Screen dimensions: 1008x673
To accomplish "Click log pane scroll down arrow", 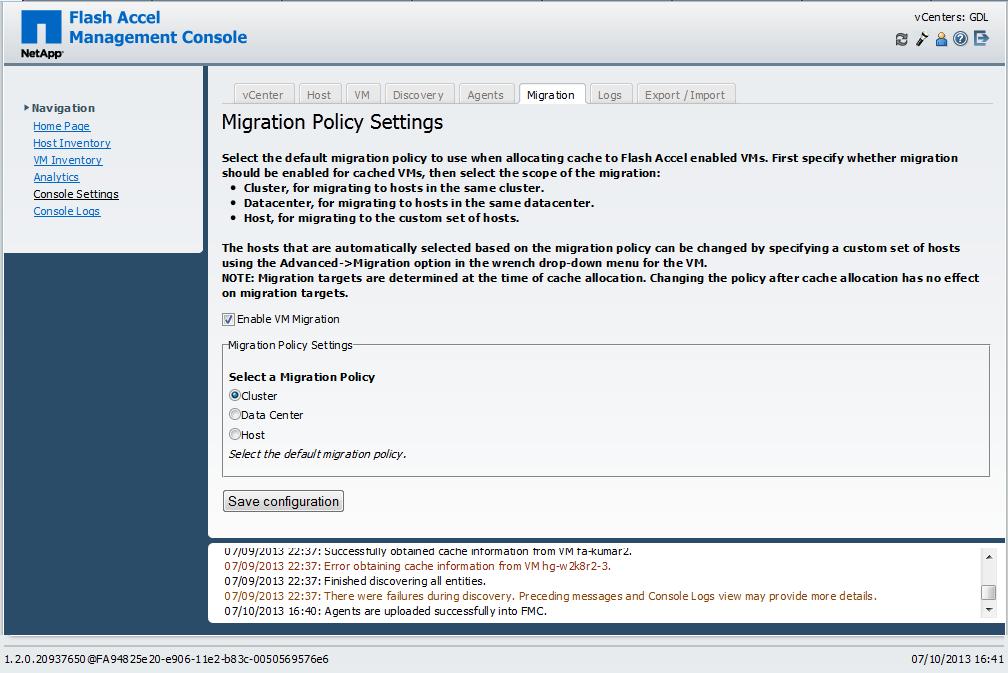I will (x=989, y=609).
